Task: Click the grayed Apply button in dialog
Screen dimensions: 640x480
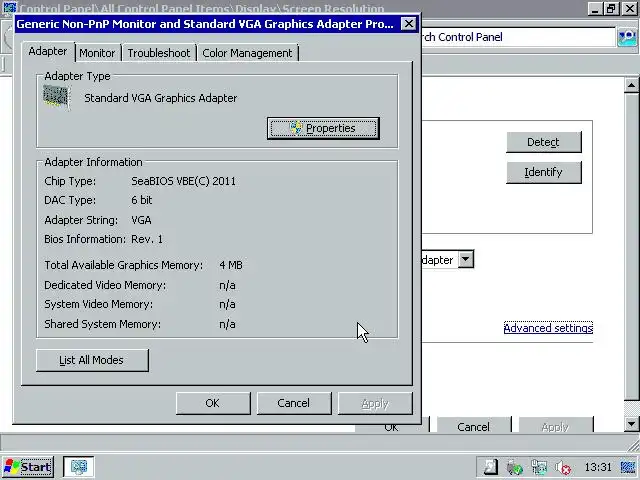Action: coord(375,403)
